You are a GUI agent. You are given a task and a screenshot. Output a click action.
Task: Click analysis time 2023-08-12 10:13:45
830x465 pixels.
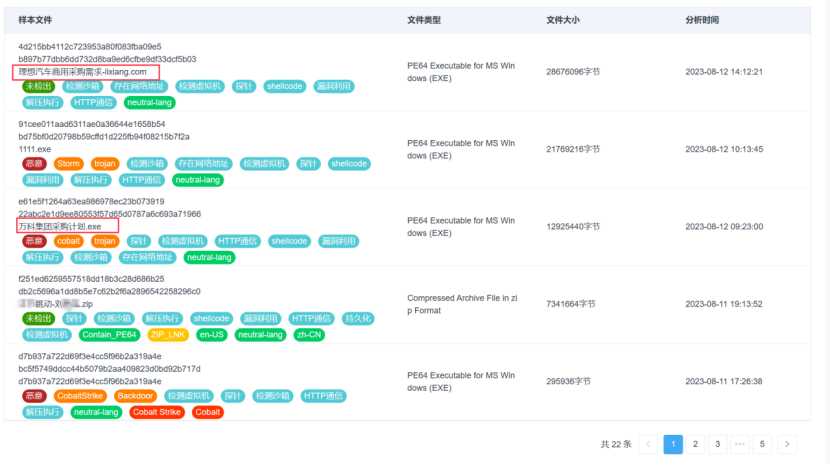(x=724, y=149)
